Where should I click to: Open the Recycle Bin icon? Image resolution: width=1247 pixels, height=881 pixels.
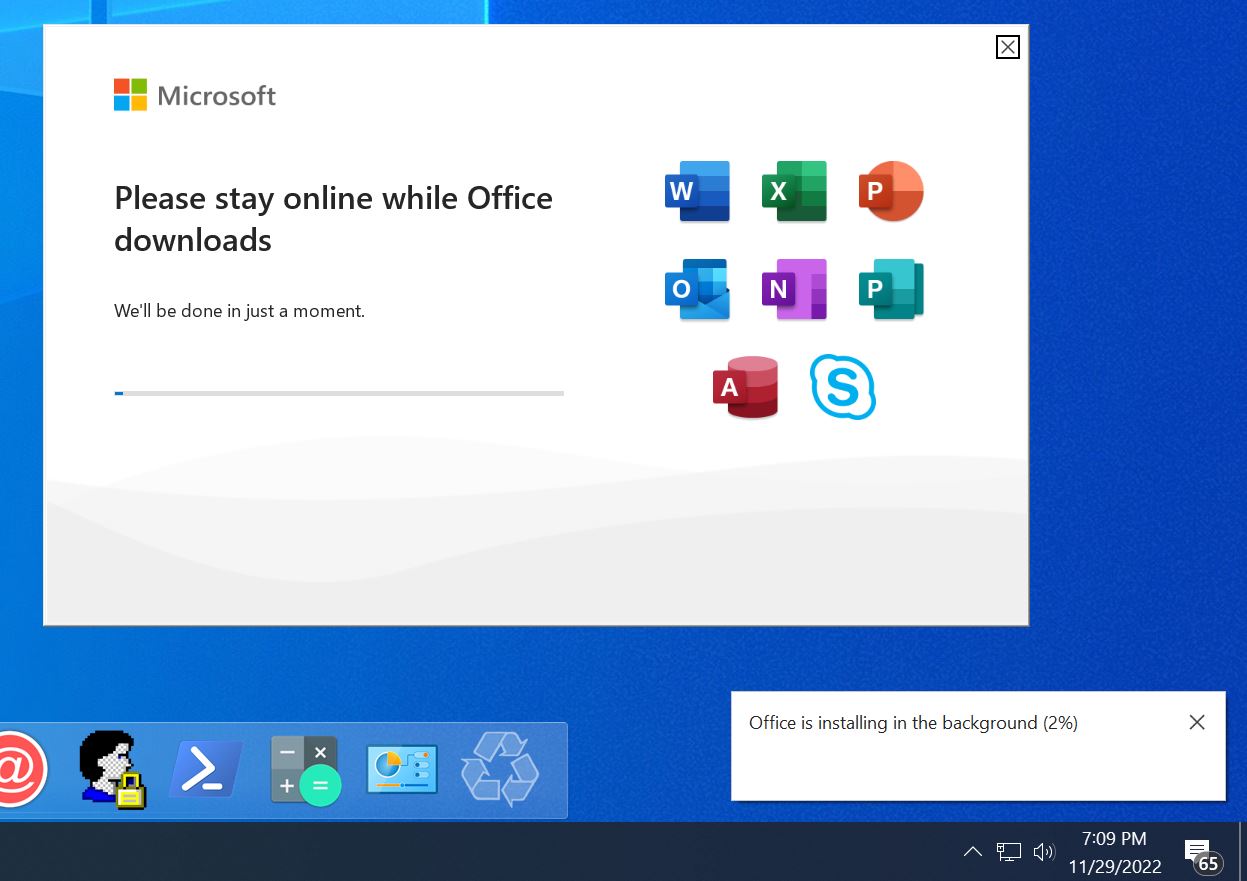500,769
